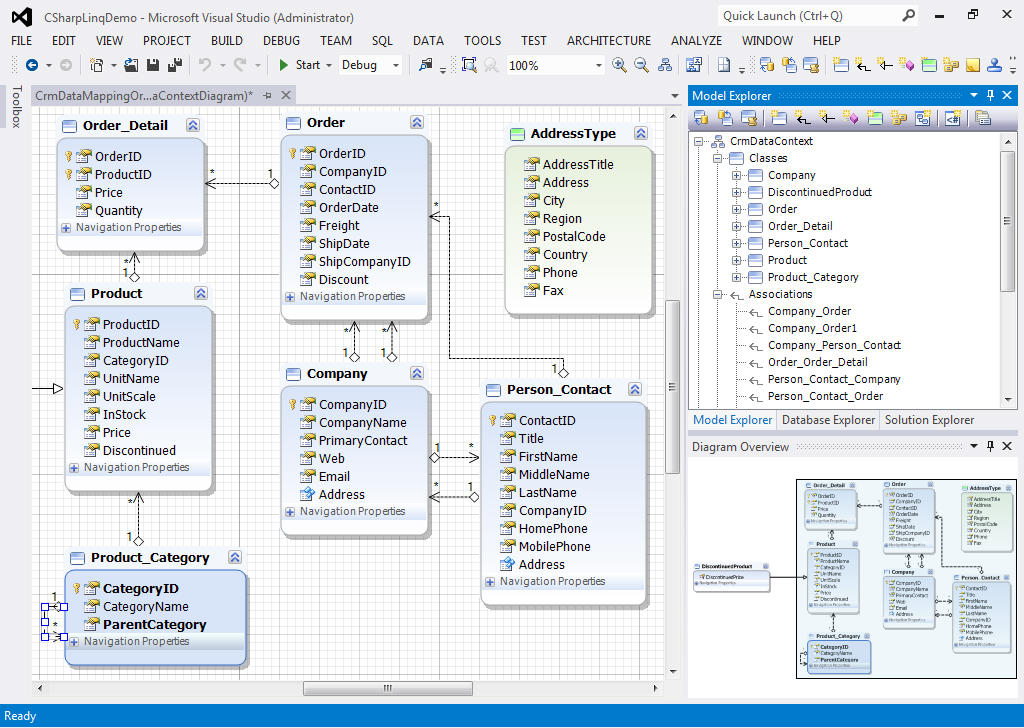Switch to the Database Explorer tab
This screenshot has height=728, width=1024.
[x=827, y=420]
